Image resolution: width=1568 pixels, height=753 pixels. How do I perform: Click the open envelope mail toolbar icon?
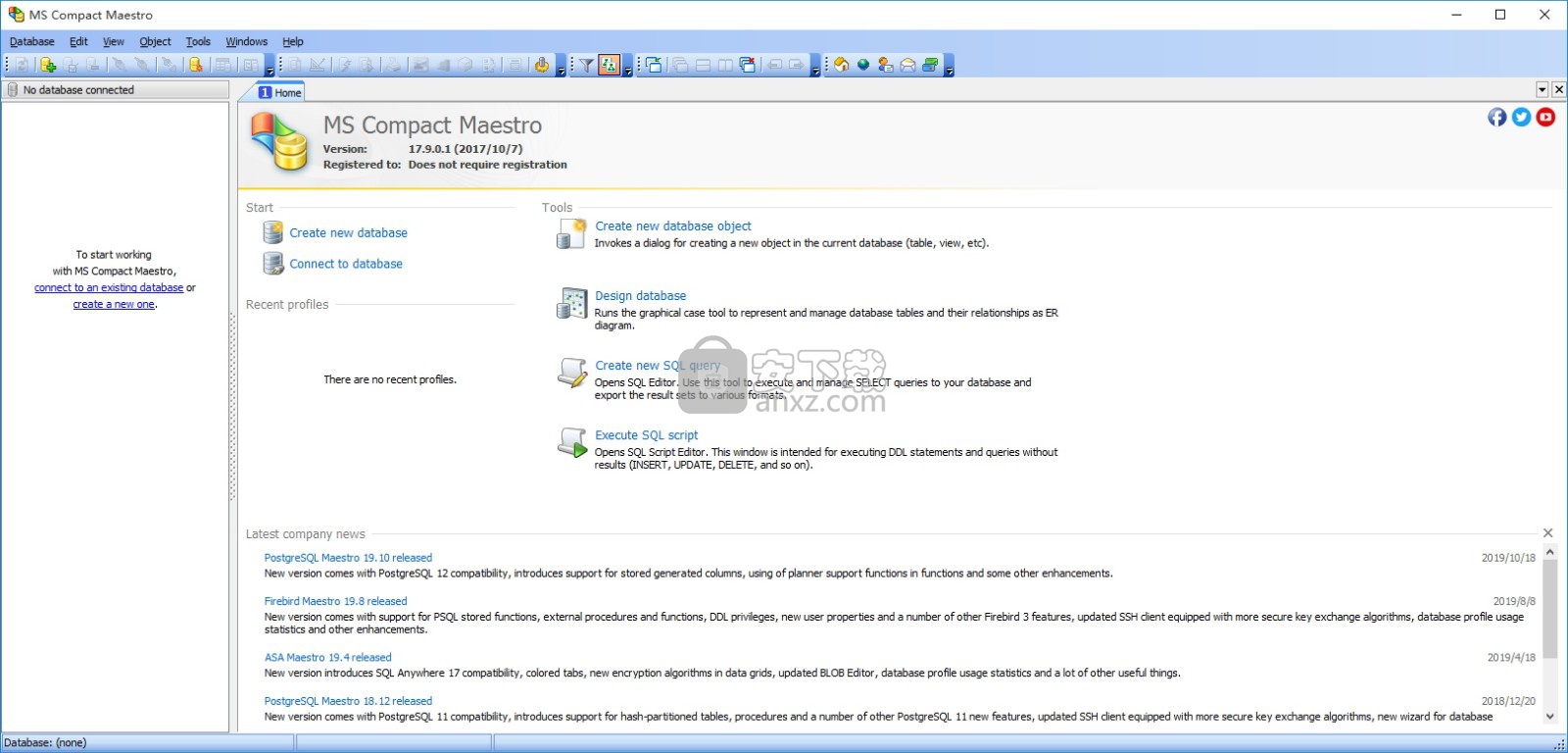pyautogui.click(x=908, y=65)
